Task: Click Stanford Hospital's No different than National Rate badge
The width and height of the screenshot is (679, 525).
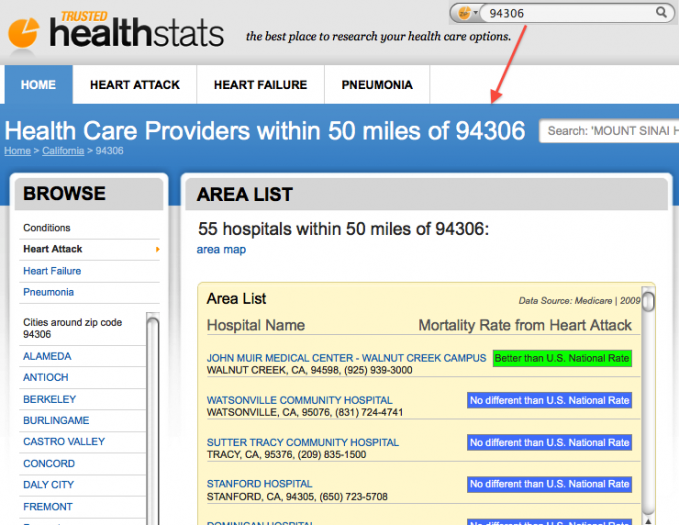Action: coord(549,484)
